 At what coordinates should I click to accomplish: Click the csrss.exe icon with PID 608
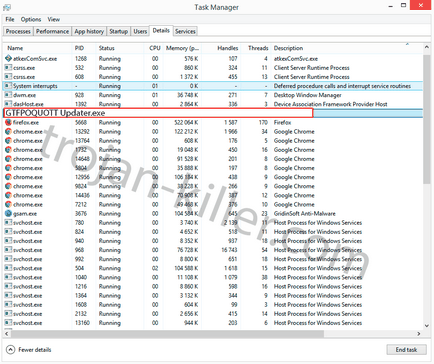tap(8, 77)
